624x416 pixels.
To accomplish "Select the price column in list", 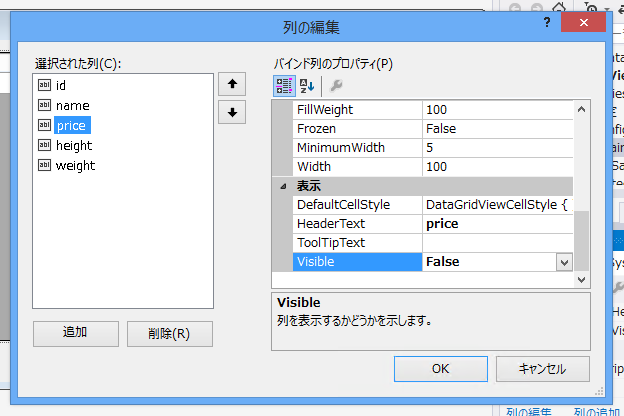I will click(x=72, y=125).
